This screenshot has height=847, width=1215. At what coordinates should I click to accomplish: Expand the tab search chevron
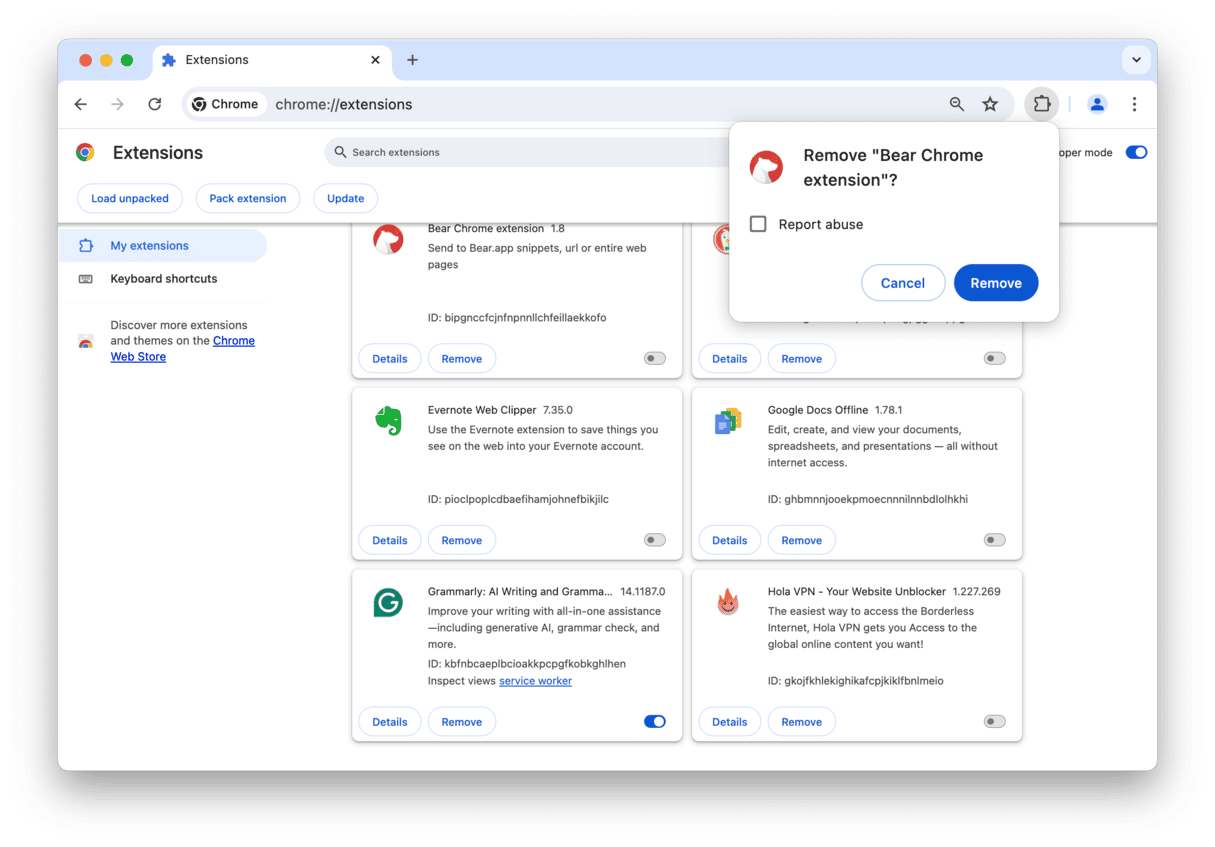point(1136,60)
